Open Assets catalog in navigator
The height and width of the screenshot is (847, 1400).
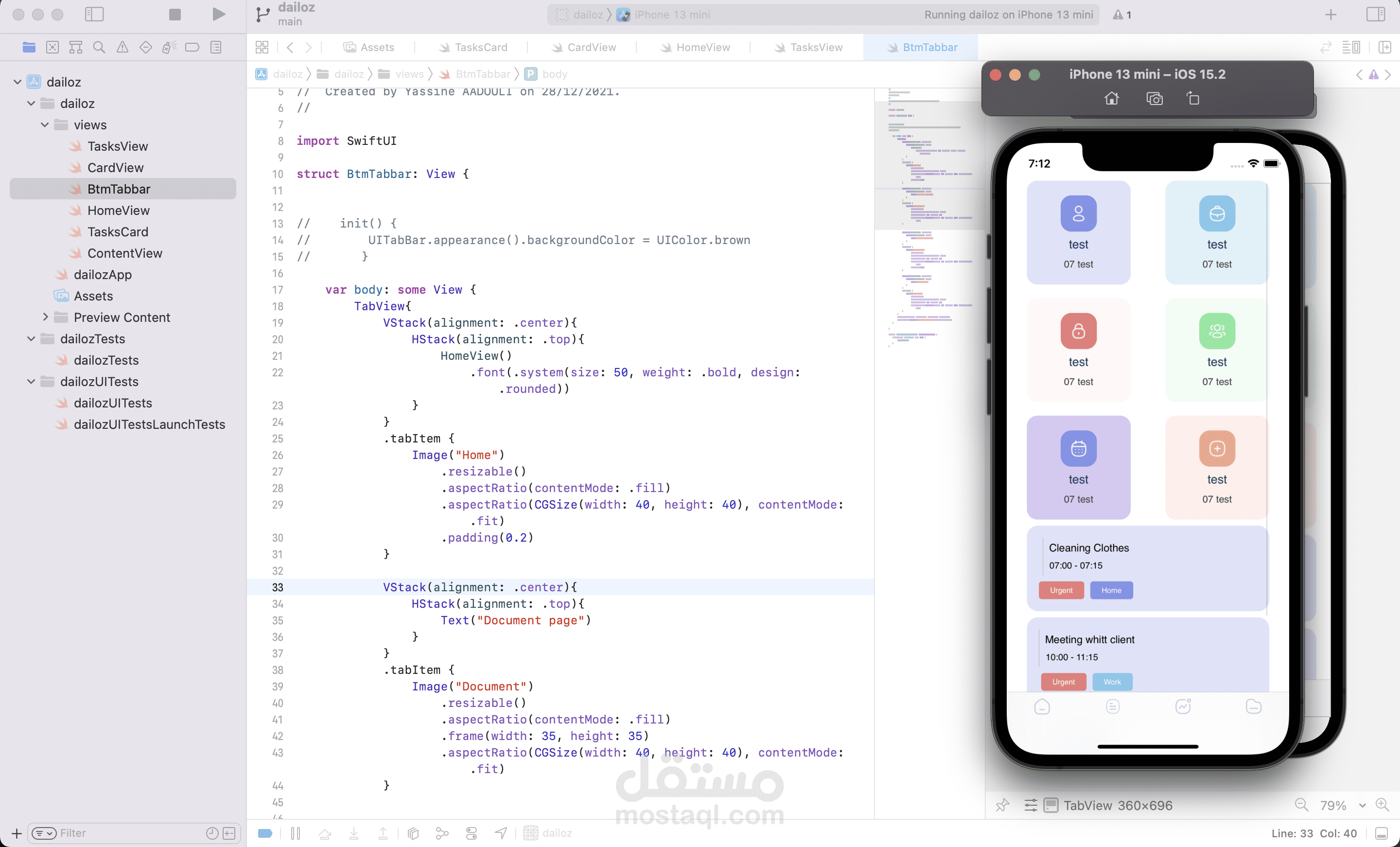(x=93, y=296)
